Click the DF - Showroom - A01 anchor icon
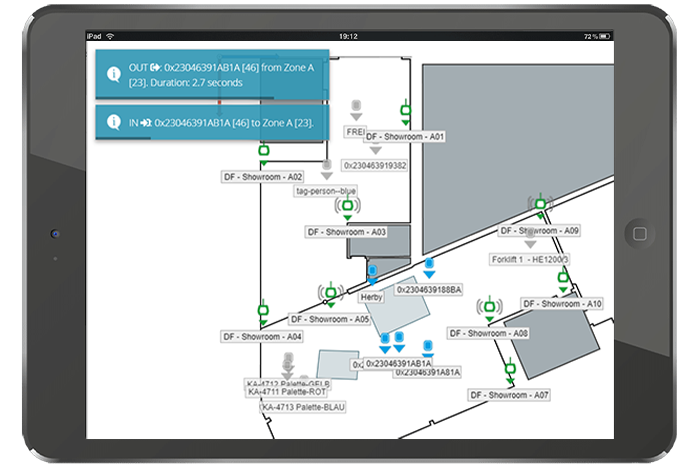 (x=406, y=110)
